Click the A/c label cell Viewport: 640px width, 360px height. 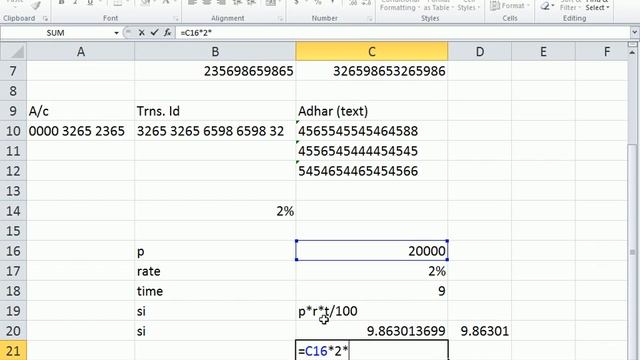point(81,111)
